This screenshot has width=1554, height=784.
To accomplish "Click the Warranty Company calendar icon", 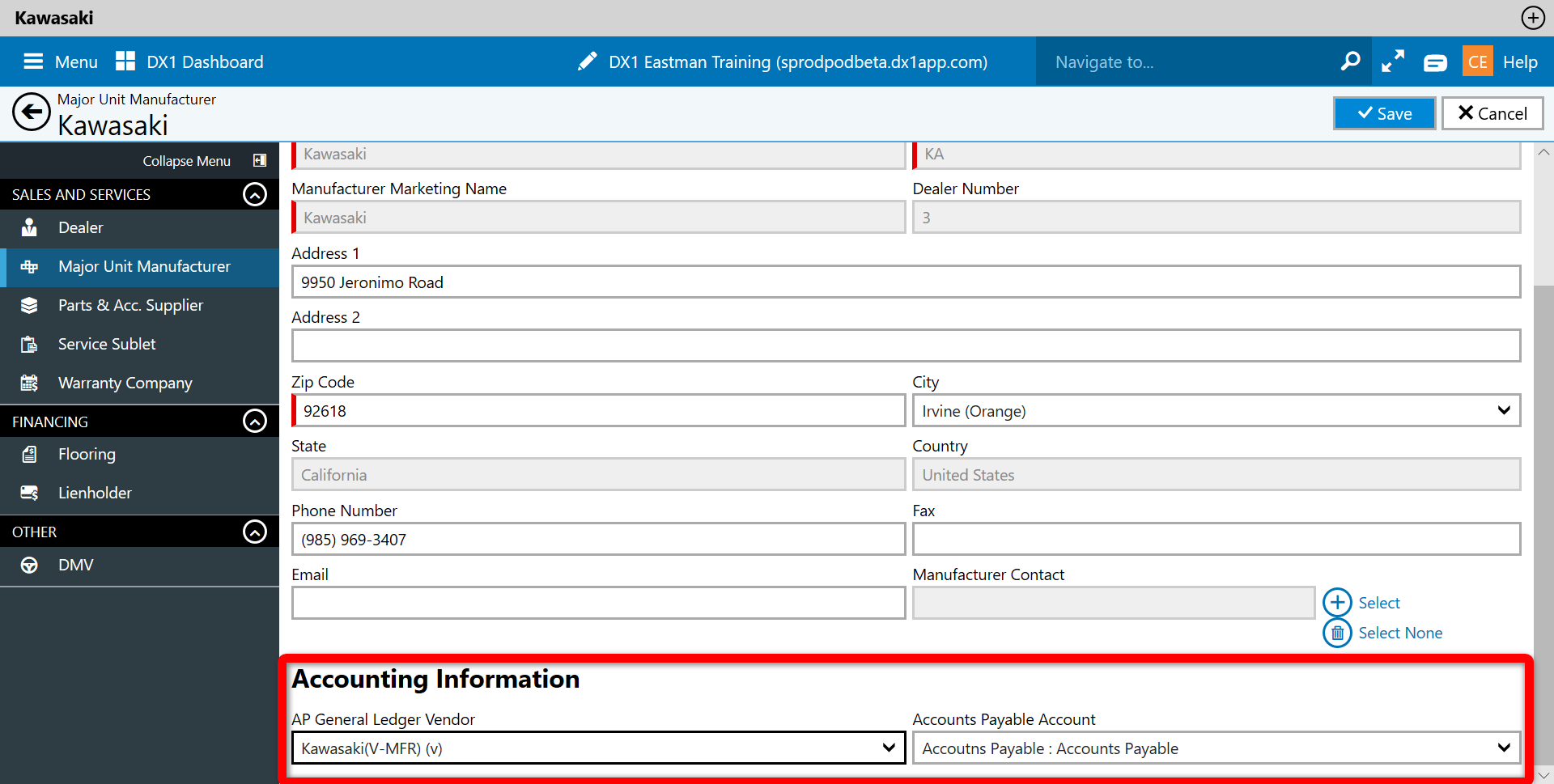I will [x=29, y=384].
